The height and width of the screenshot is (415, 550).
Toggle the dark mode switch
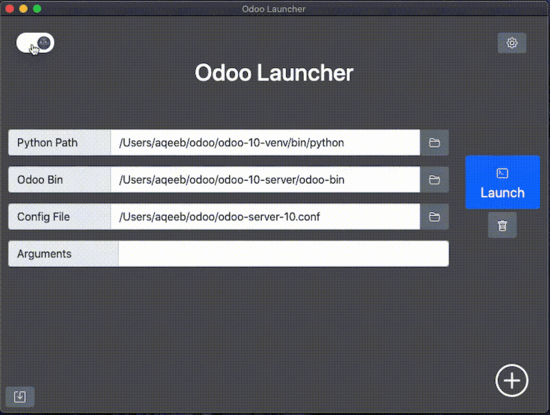coord(35,43)
